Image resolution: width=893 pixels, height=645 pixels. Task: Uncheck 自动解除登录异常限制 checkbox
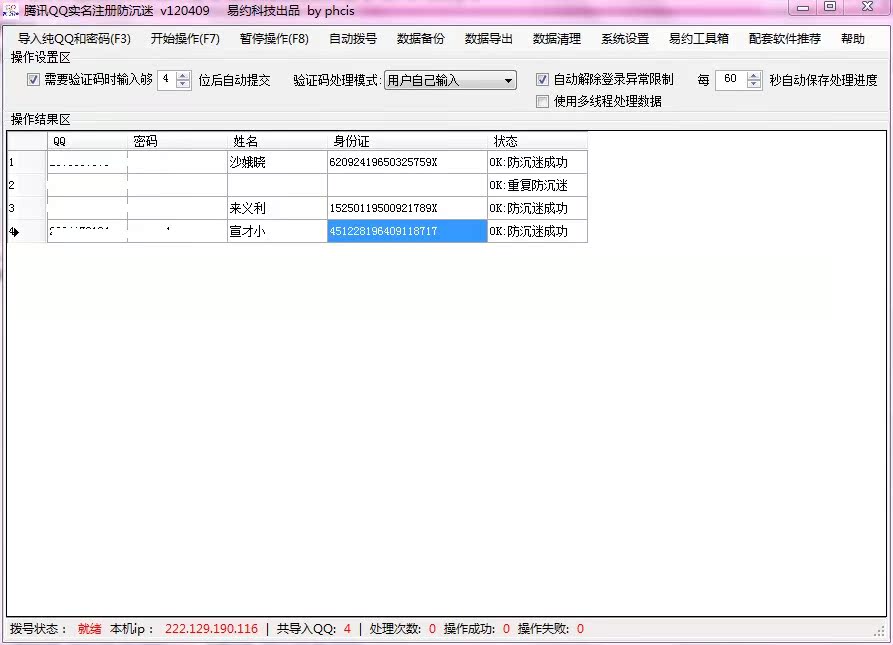[542, 80]
